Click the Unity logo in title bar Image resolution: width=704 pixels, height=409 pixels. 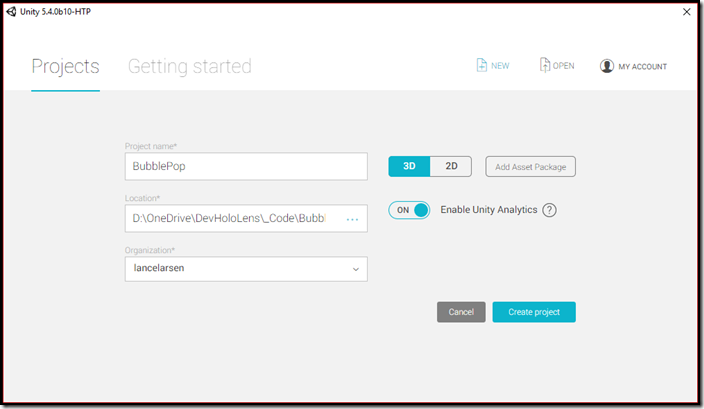[11, 12]
